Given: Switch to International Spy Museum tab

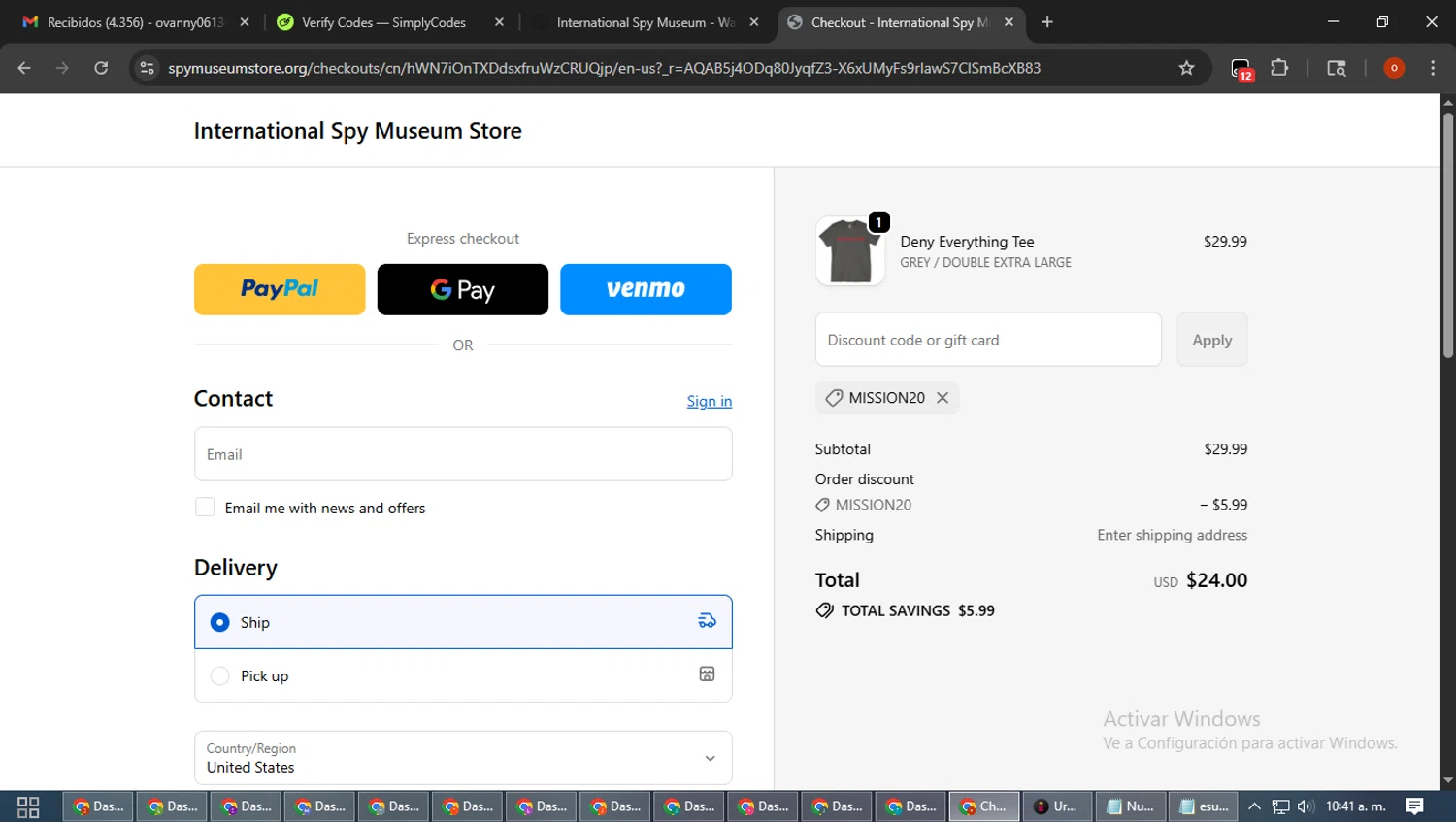Looking at the screenshot, I should (x=645, y=22).
